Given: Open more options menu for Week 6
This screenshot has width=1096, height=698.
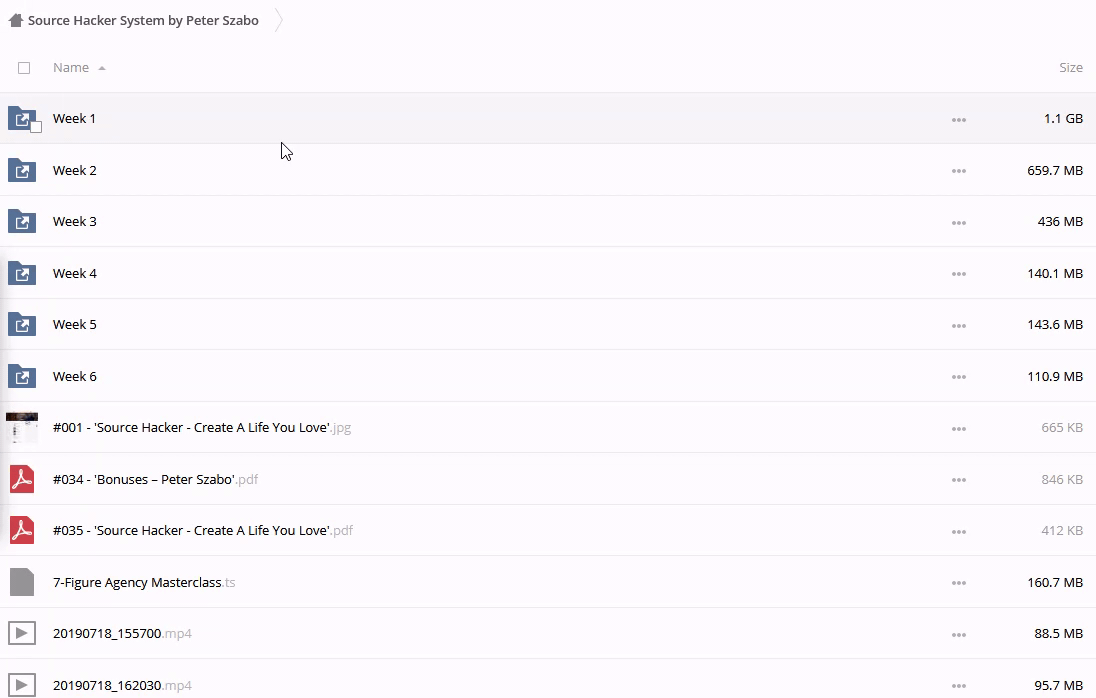Looking at the screenshot, I should [x=958, y=377].
